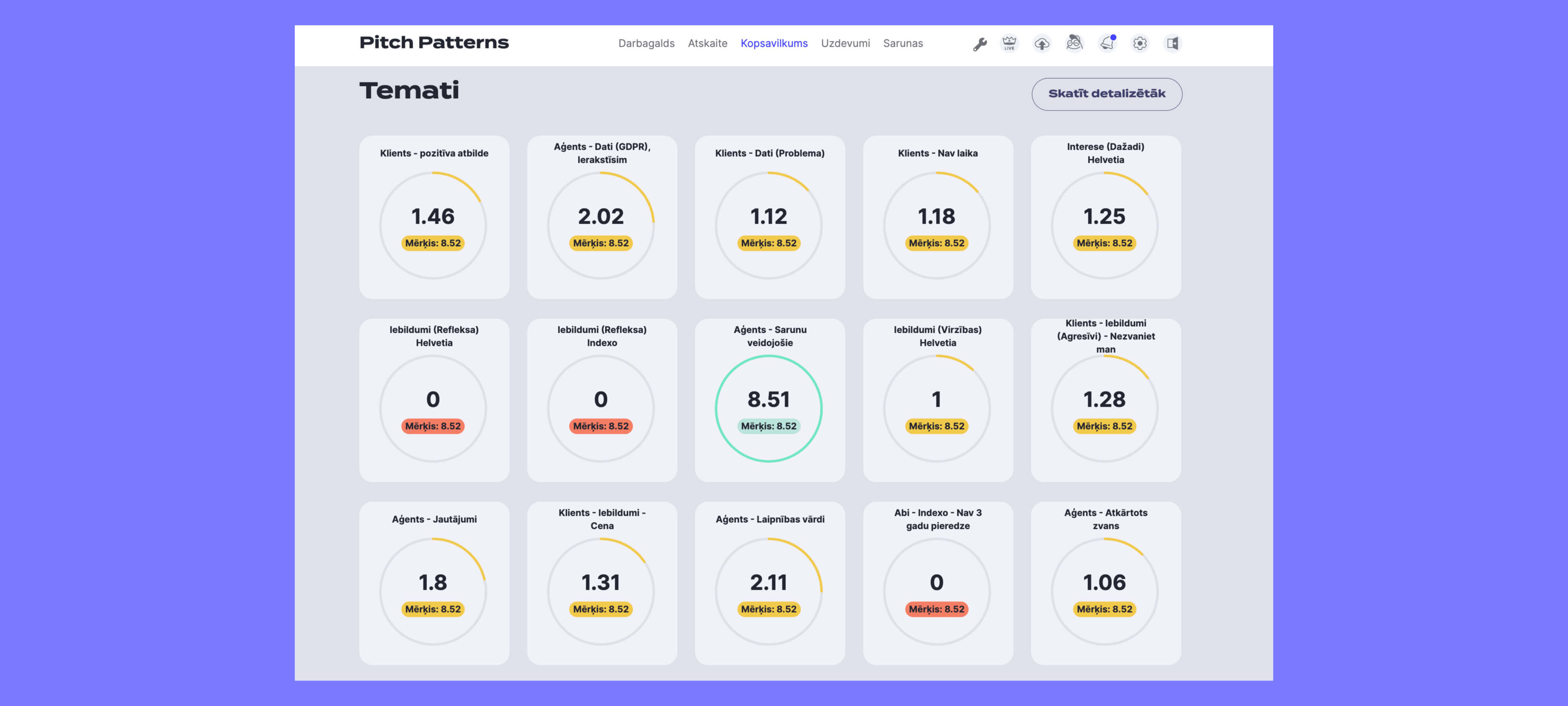Switch to the Darbagalds section
Screen dimensions: 1568x706
(x=646, y=43)
